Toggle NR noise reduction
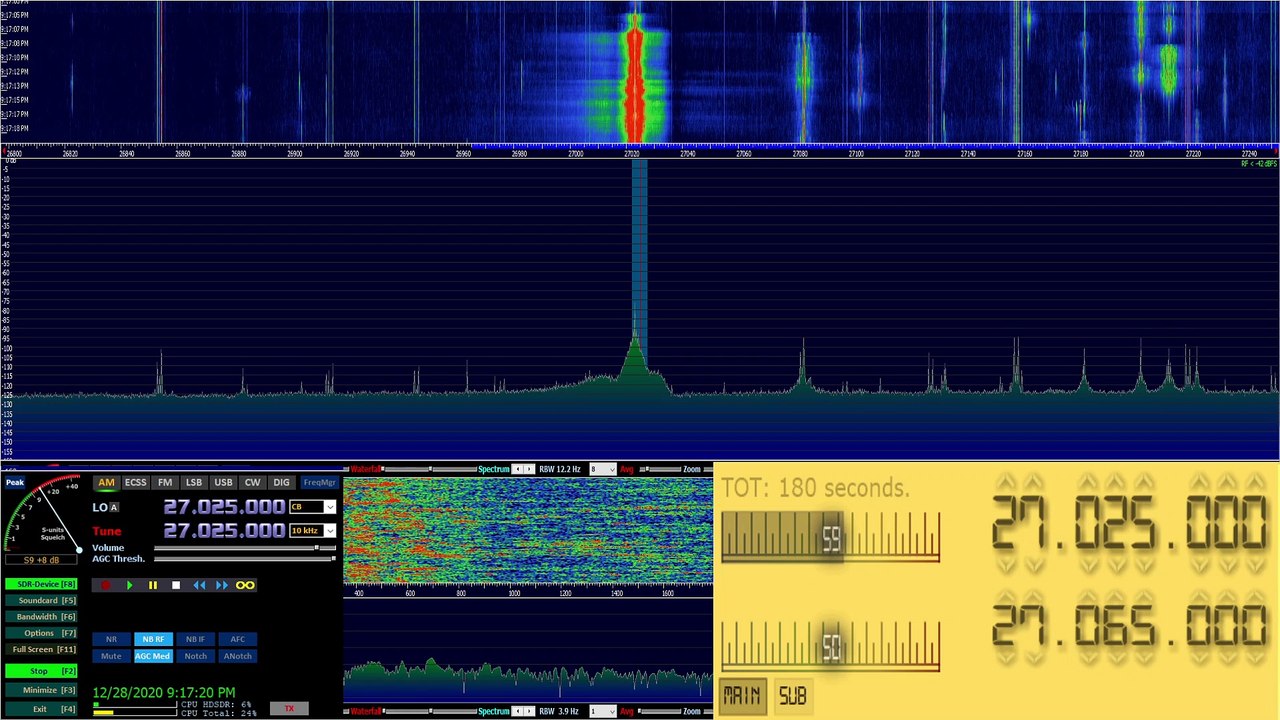Screen dimensions: 1280x720 (111, 639)
